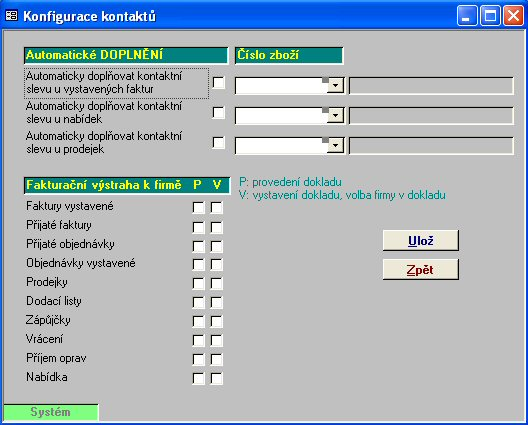Maximize the Konfigurace kontaktů window
The image size is (528, 425).
(x=490, y=15)
